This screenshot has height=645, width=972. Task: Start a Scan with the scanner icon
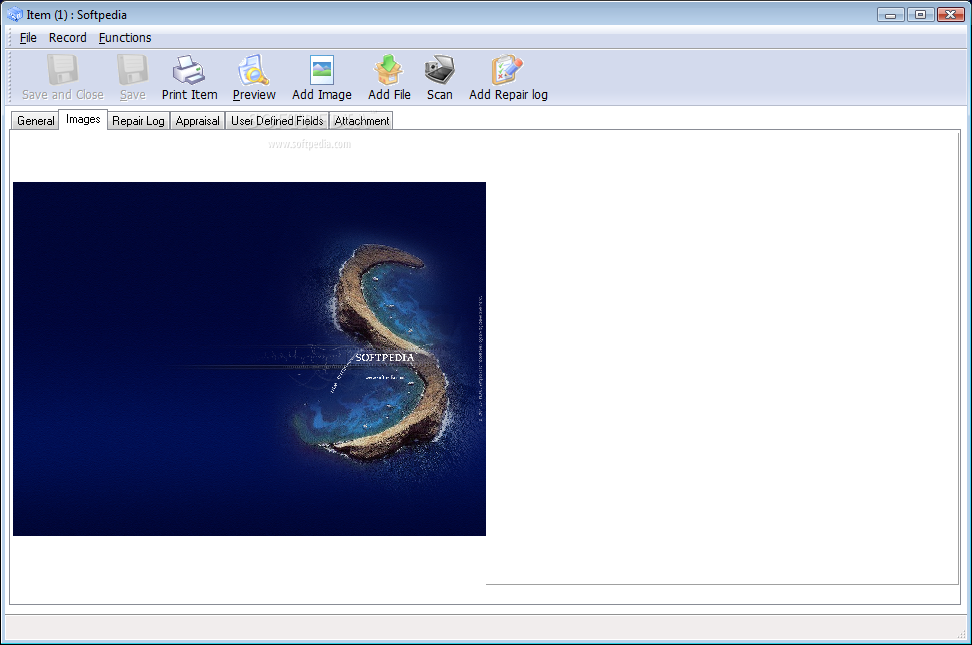440,69
